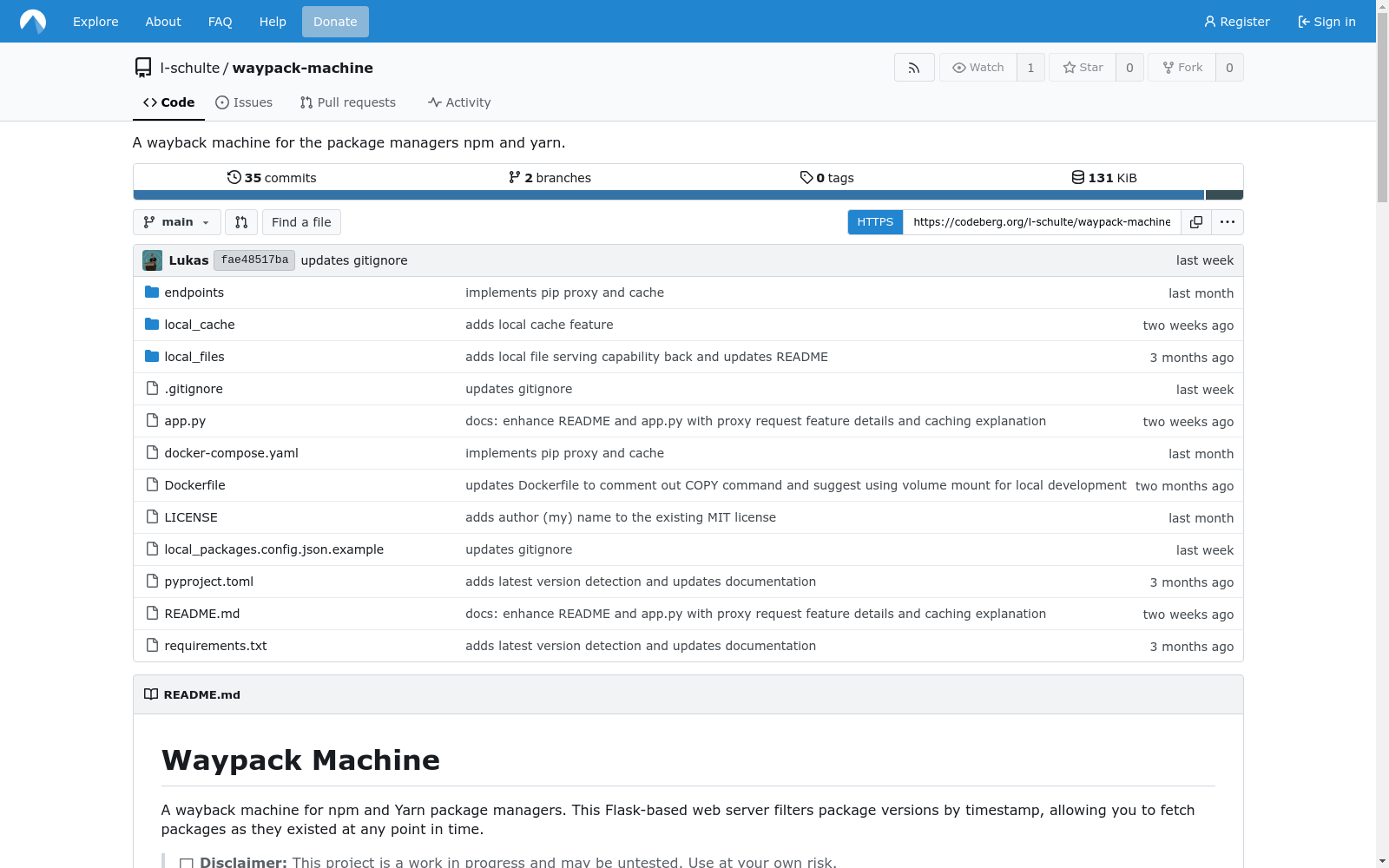Open the waypack-machine repository title link
Screen dimensions: 1389x868
pyautogui.click(x=303, y=68)
